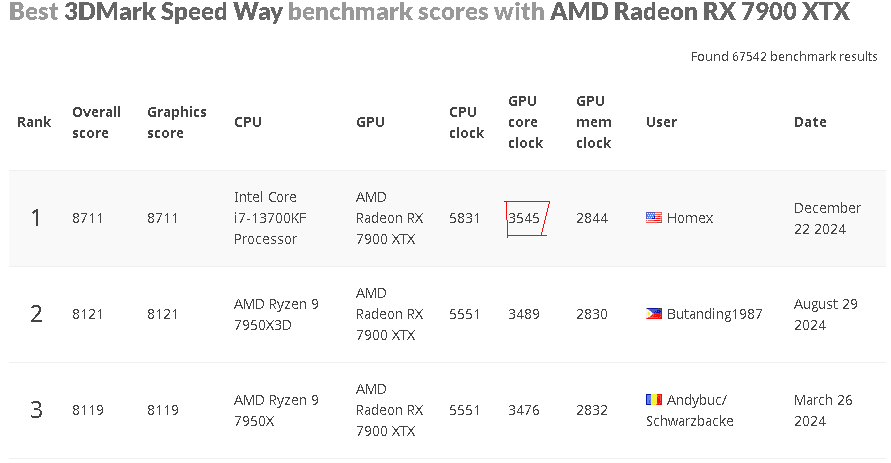Select the GPU mem clock value 2830
Viewport: 891px width, 463px height.
click(x=591, y=314)
